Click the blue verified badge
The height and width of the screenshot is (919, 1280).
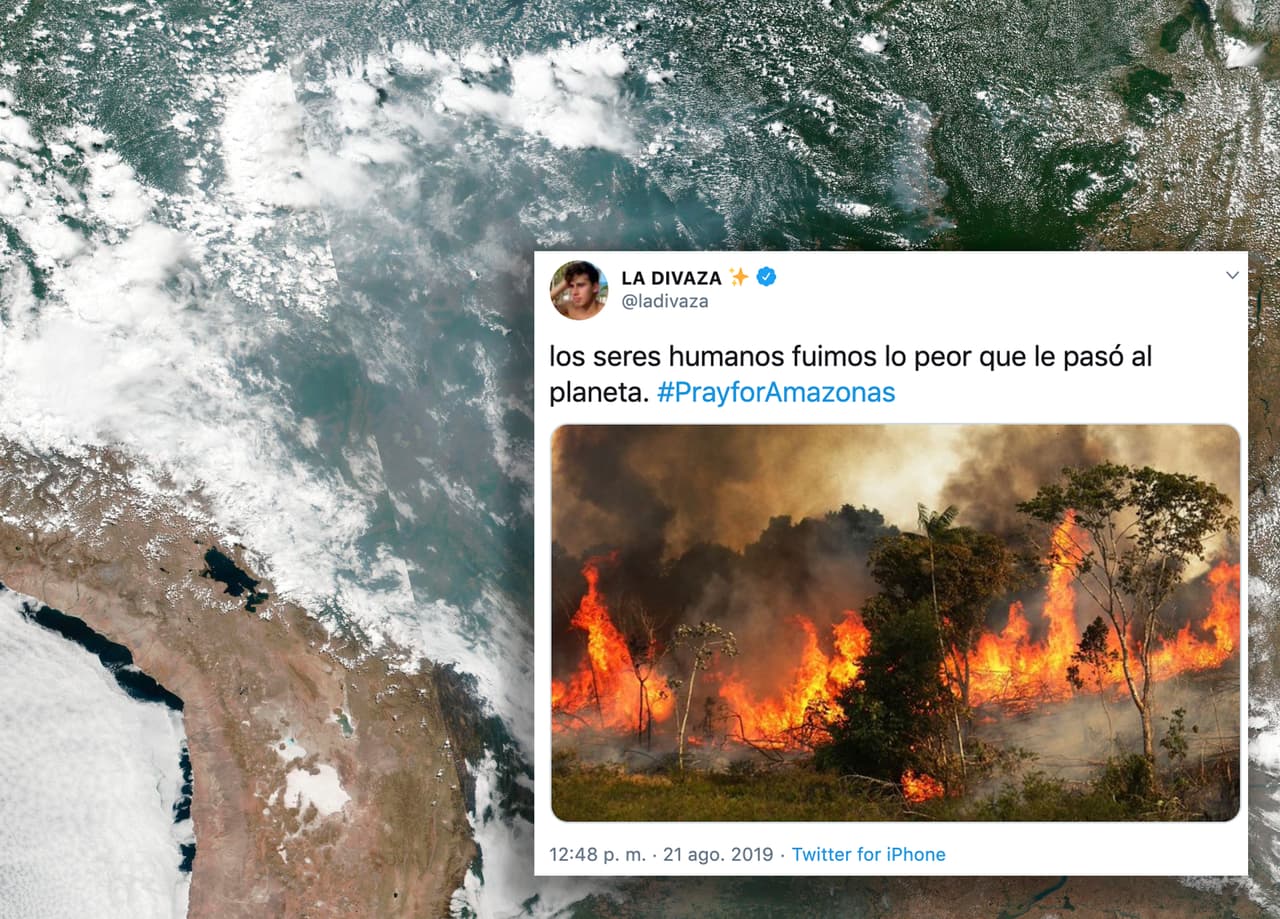click(x=766, y=277)
